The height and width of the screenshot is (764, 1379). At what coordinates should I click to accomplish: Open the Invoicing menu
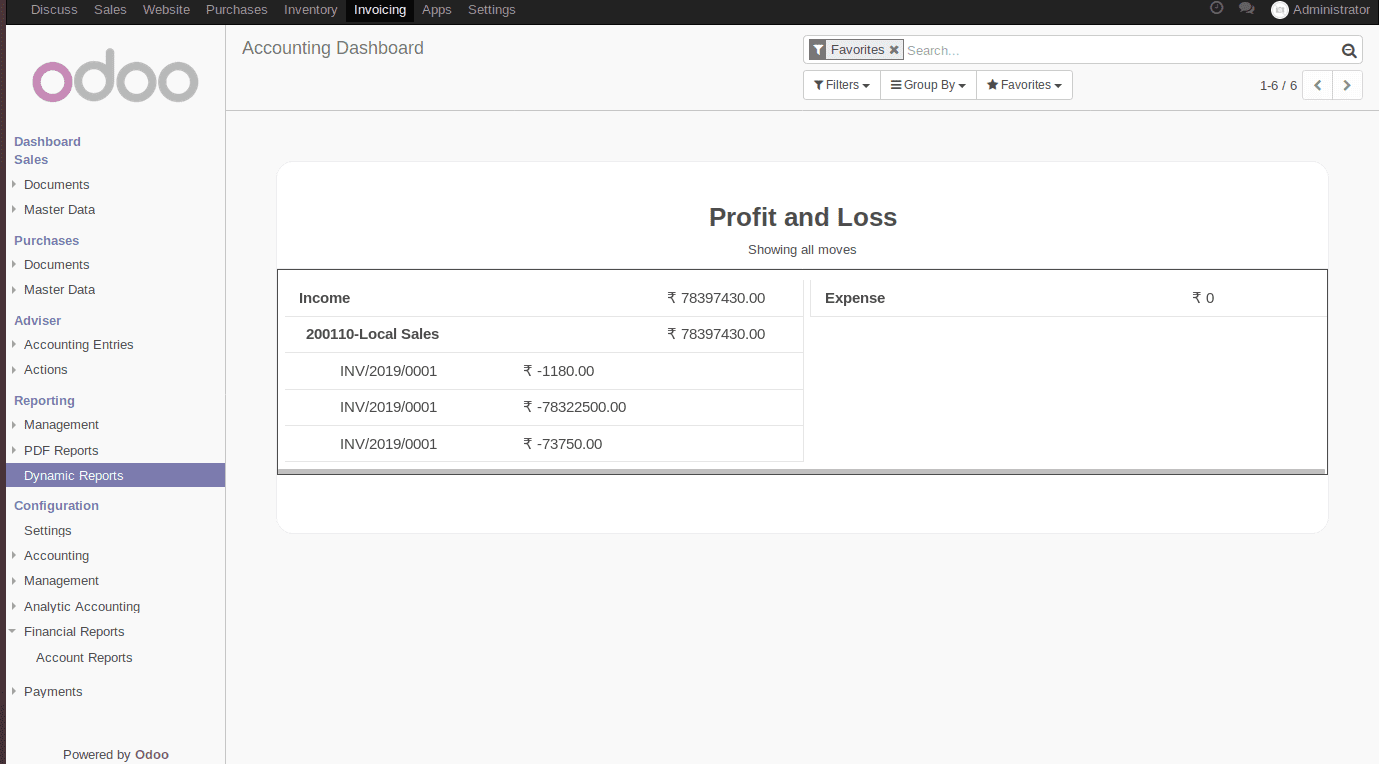[x=380, y=10]
